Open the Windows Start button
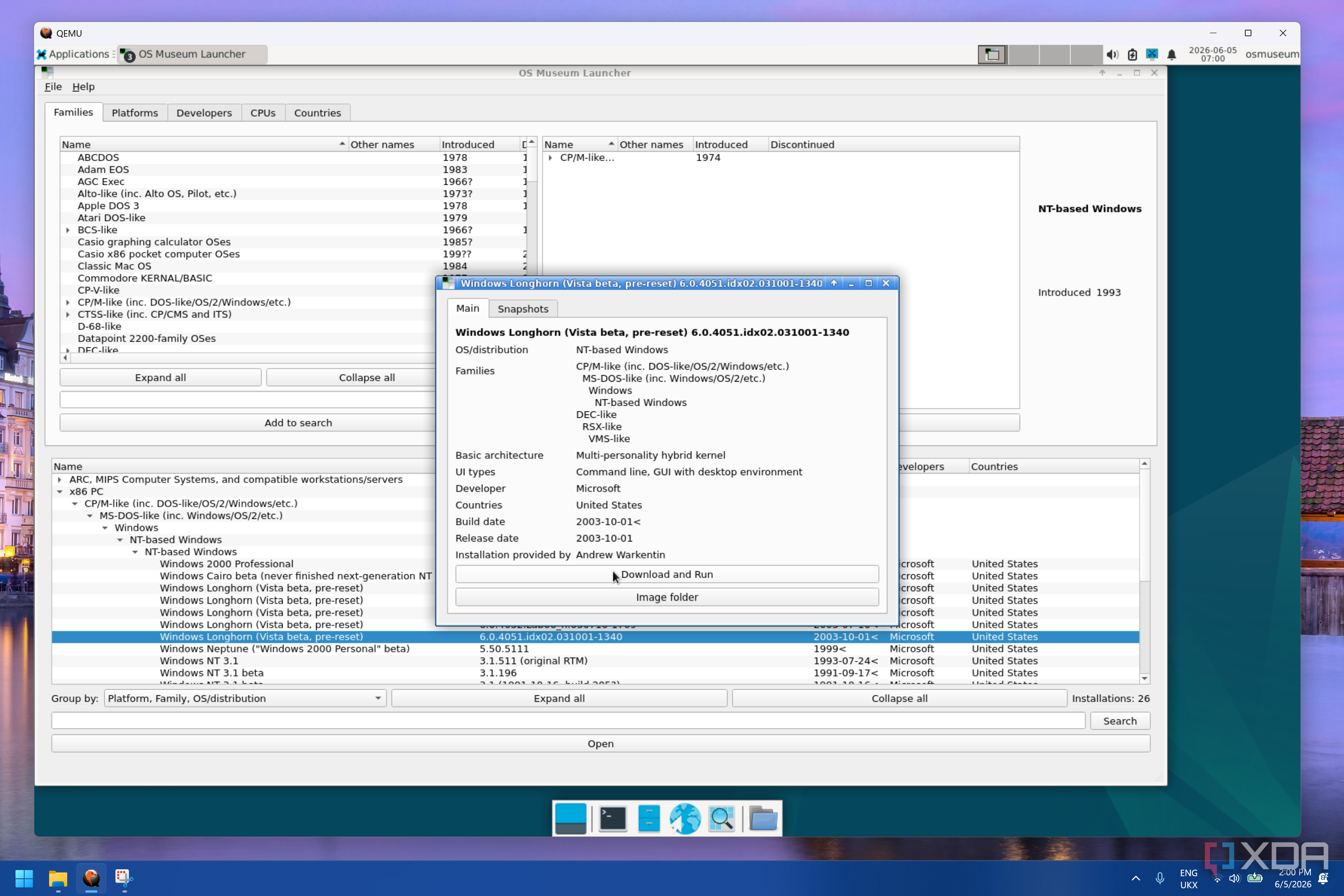This screenshot has height=896, width=1344. (x=24, y=878)
